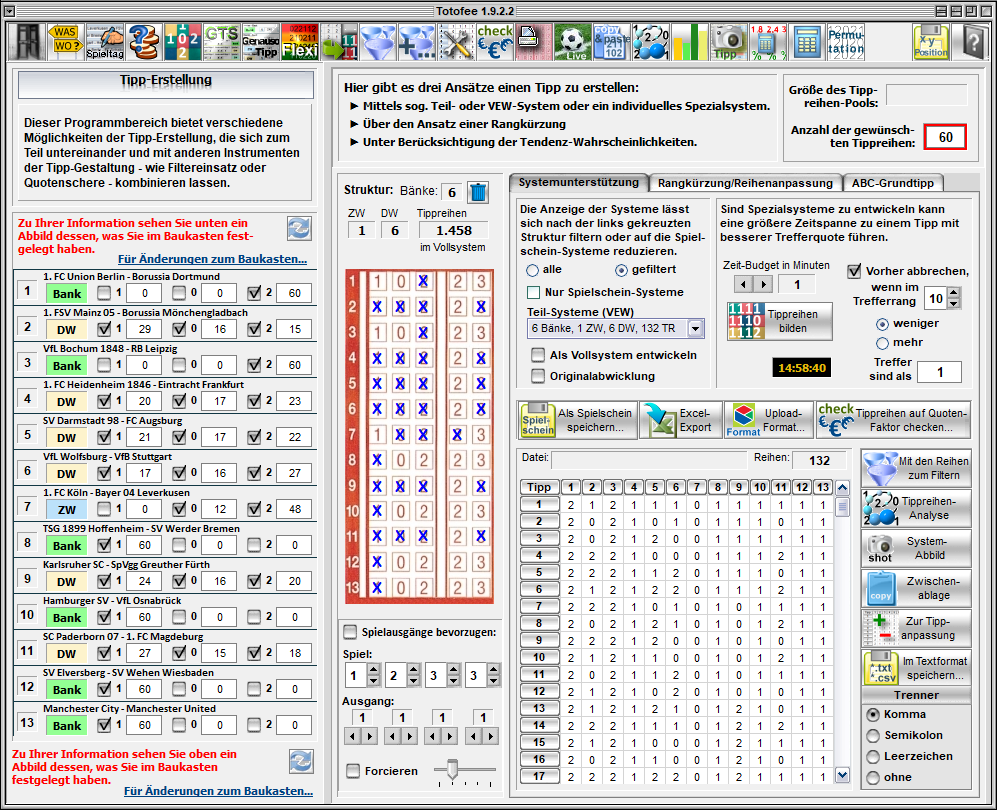This screenshot has height=810, width=997.
Task: Open the colored 1-0-2 tiles icon
Action: click(x=182, y=42)
